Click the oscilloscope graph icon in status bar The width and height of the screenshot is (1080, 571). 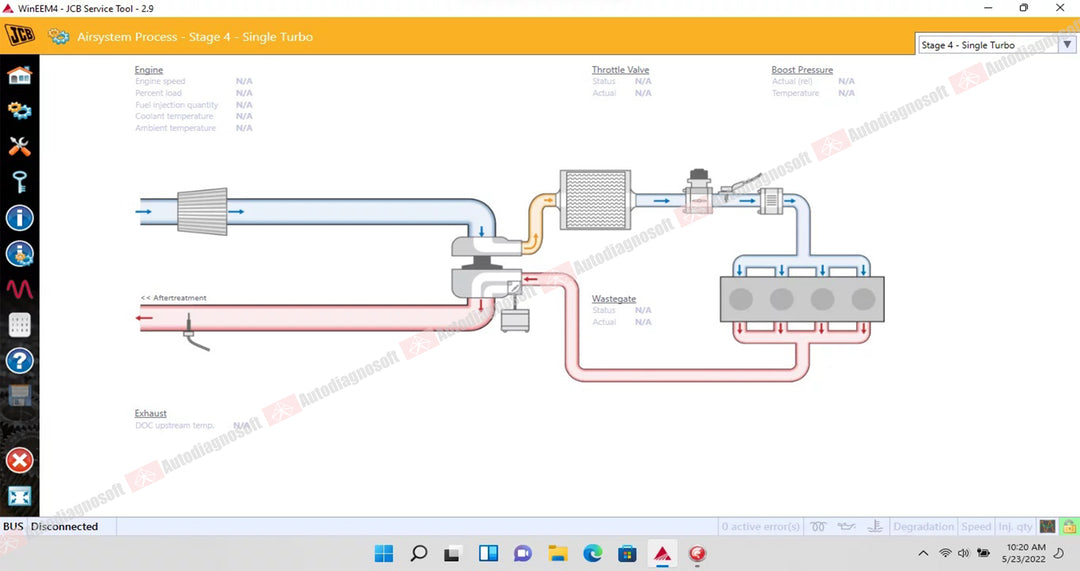tap(1048, 527)
